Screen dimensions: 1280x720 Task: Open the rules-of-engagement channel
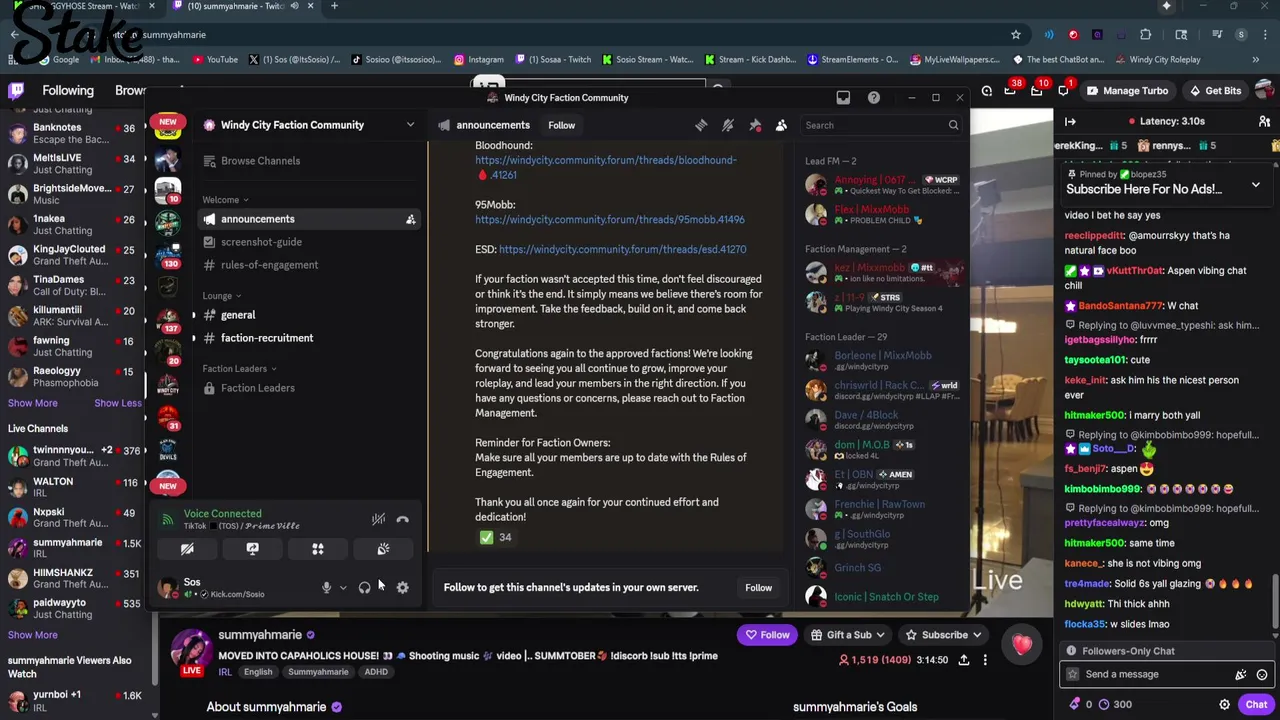click(310, 265)
